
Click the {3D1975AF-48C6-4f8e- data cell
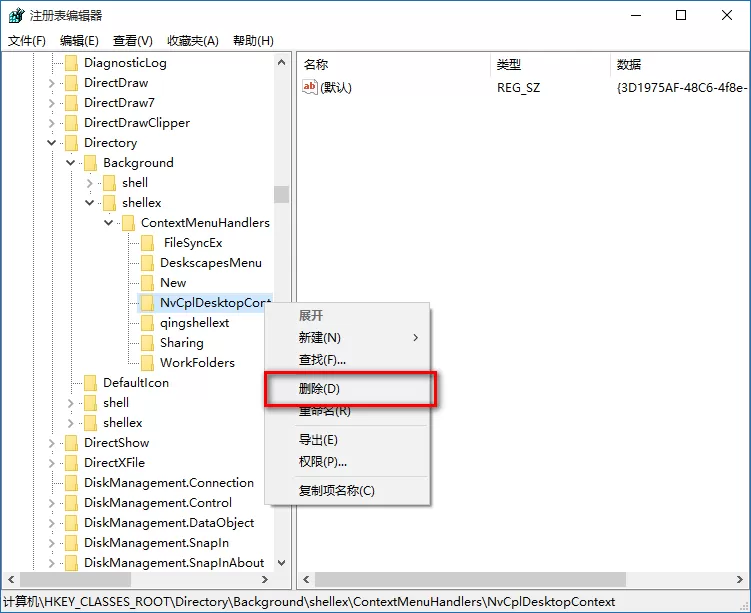(x=682, y=88)
